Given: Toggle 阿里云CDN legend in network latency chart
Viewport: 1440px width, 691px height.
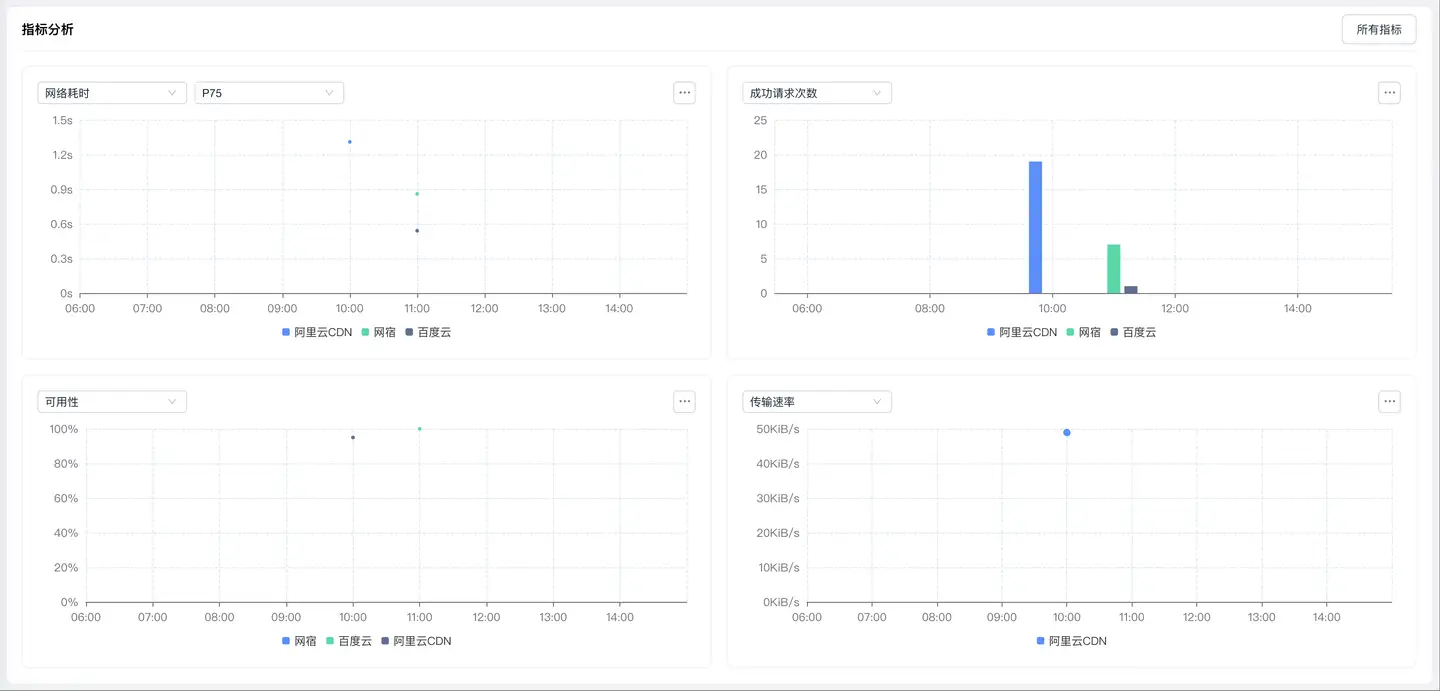Looking at the screenshot, I should (317, 332).
